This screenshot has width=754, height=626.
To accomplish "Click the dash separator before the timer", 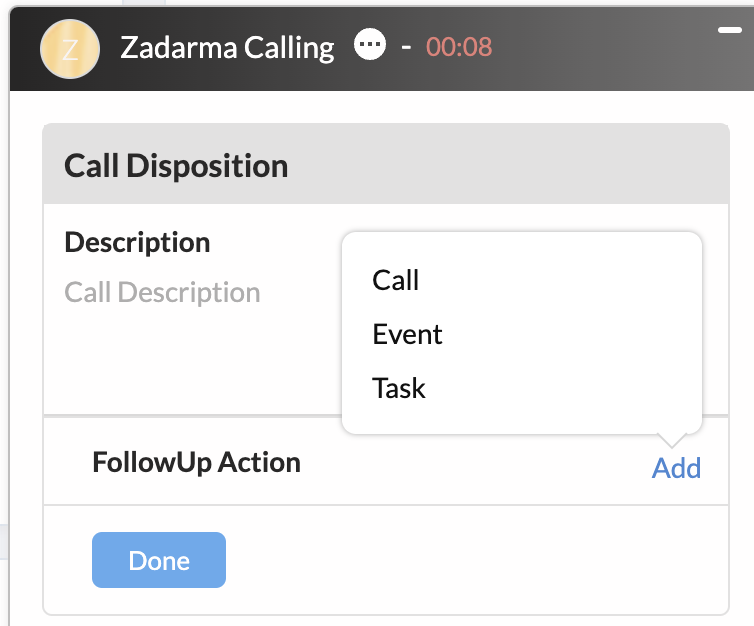I will 407,47.
